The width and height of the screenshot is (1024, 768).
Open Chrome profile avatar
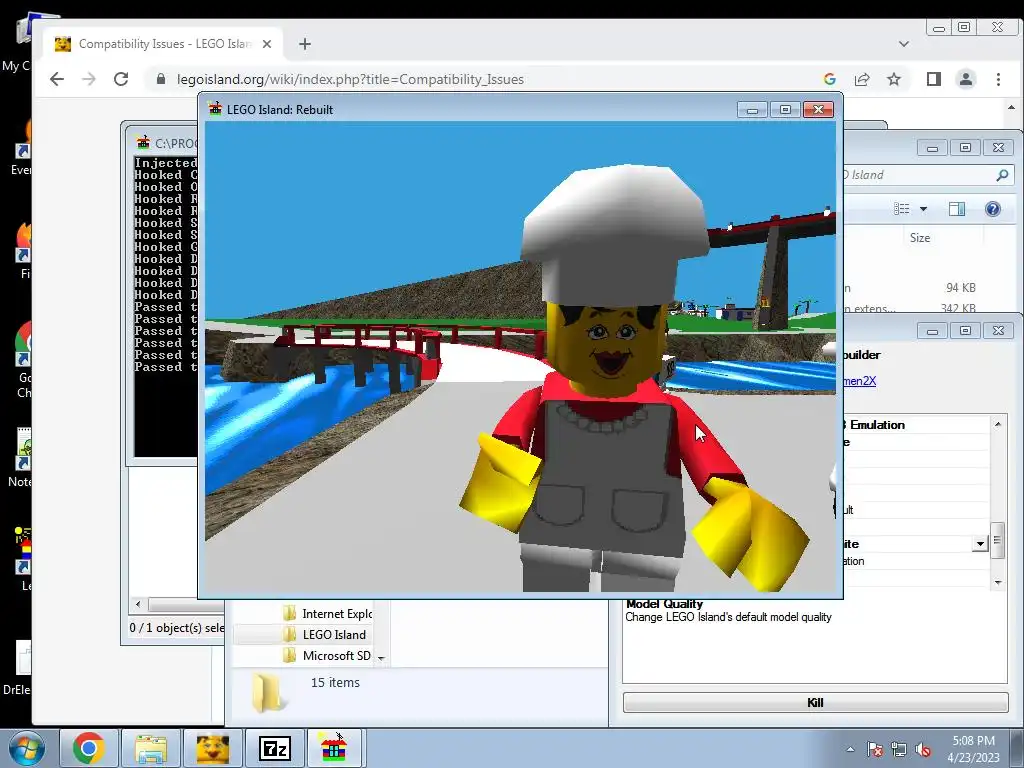(965, 79)
